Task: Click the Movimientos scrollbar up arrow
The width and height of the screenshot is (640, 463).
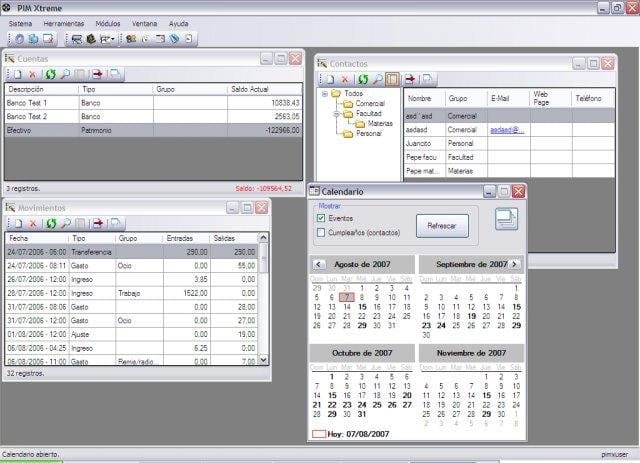Action: pyautogui.click(x=263, y=238)
